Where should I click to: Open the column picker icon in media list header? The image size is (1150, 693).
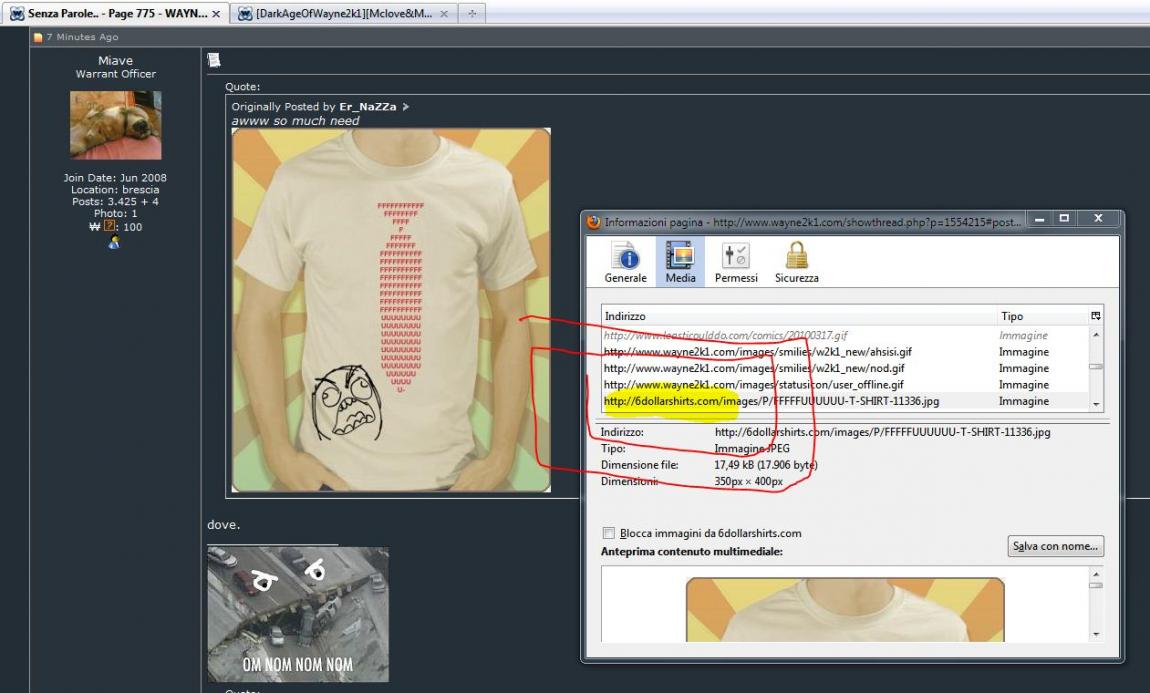click(x=1096, y=316)
